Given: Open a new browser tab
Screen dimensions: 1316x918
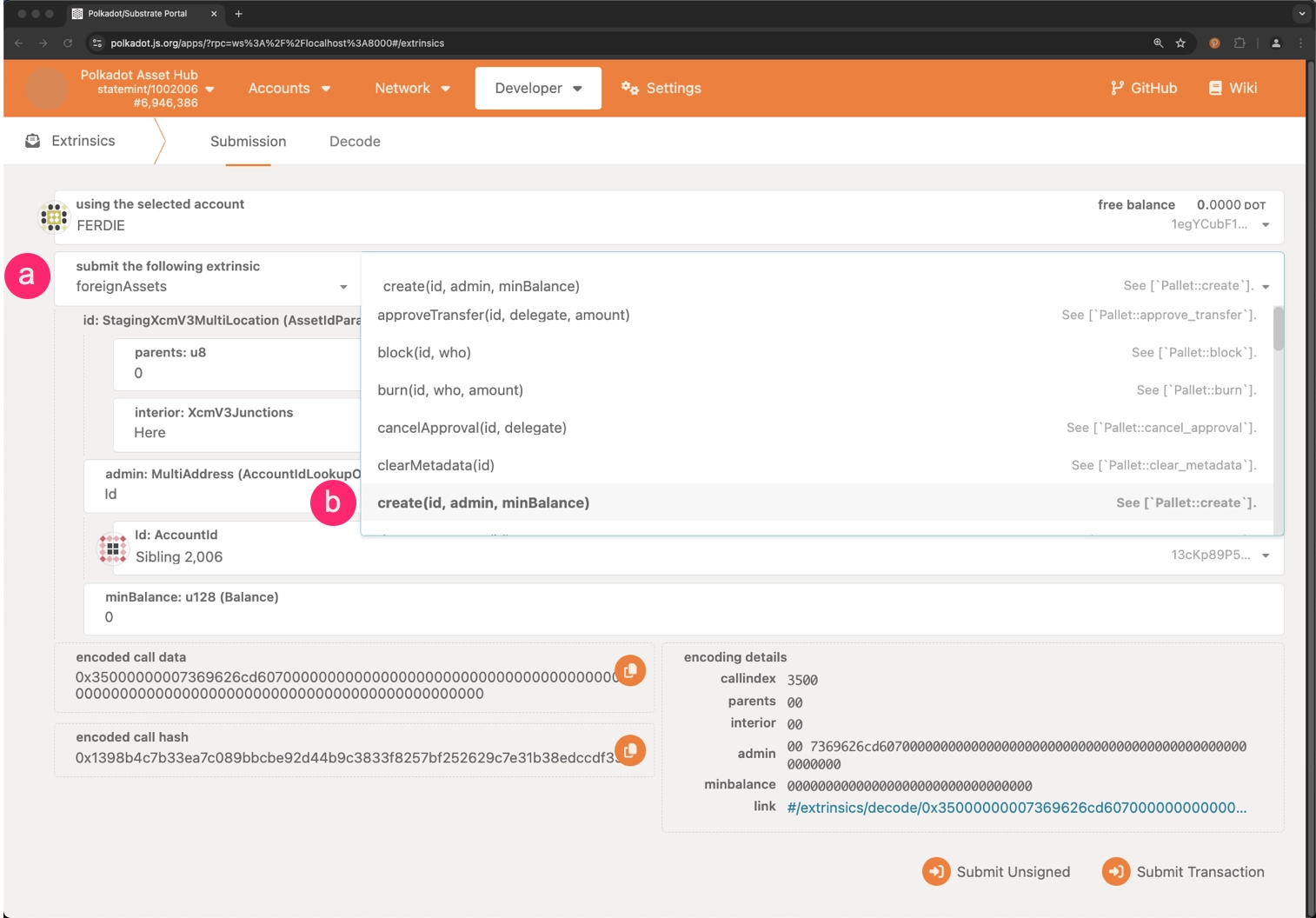Looking at the screenshot, I should pos(238,14).
